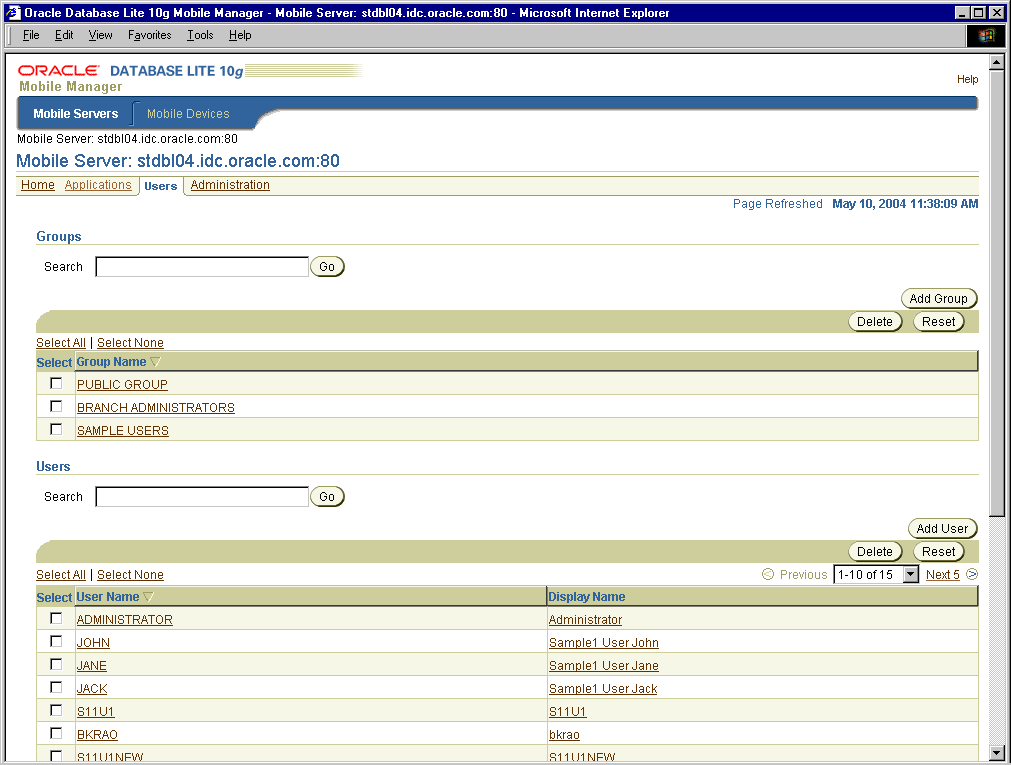
Task: Open the JOHN user link
Action: click(x=93, y=643)
